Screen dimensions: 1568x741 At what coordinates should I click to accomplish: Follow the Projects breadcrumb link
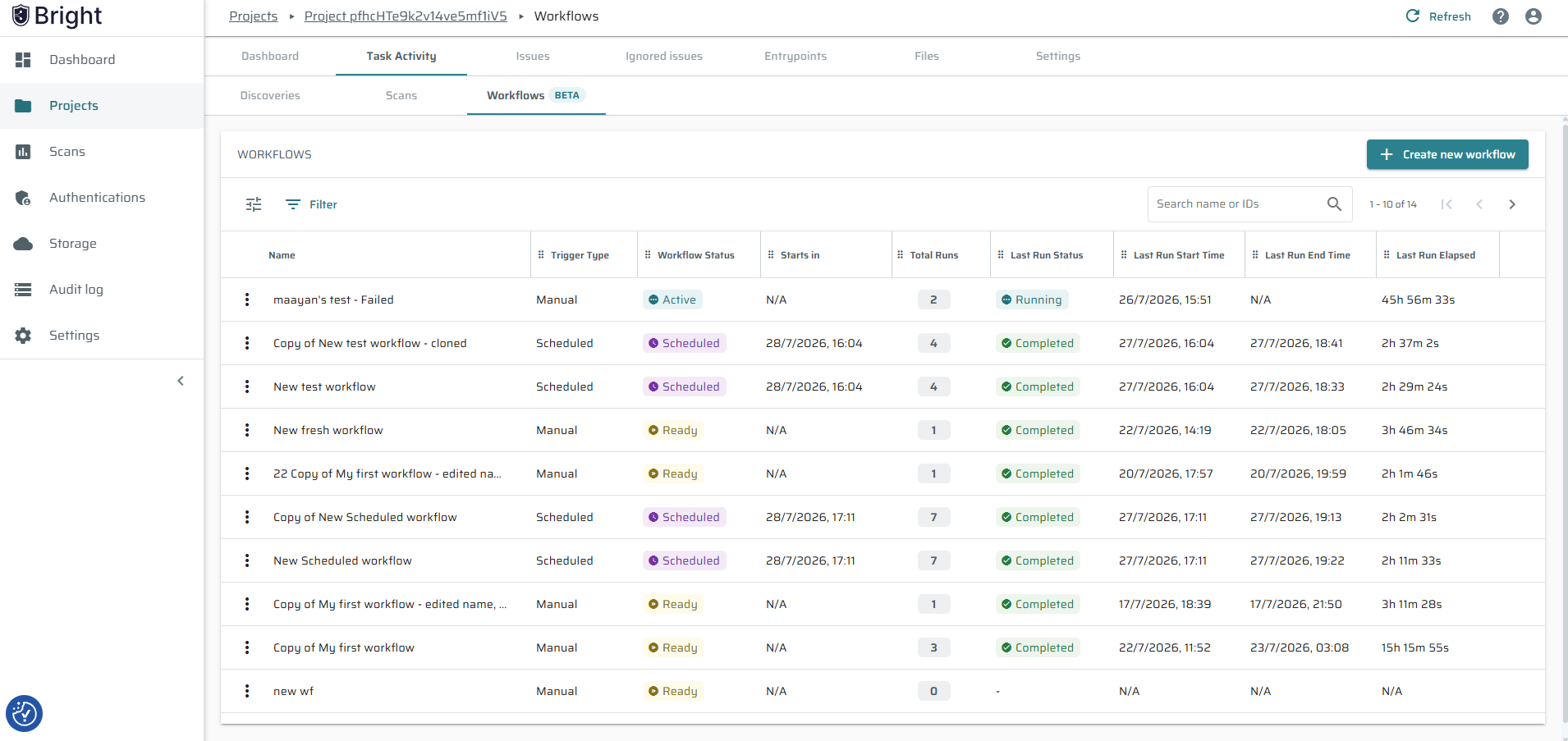point(254,16)
